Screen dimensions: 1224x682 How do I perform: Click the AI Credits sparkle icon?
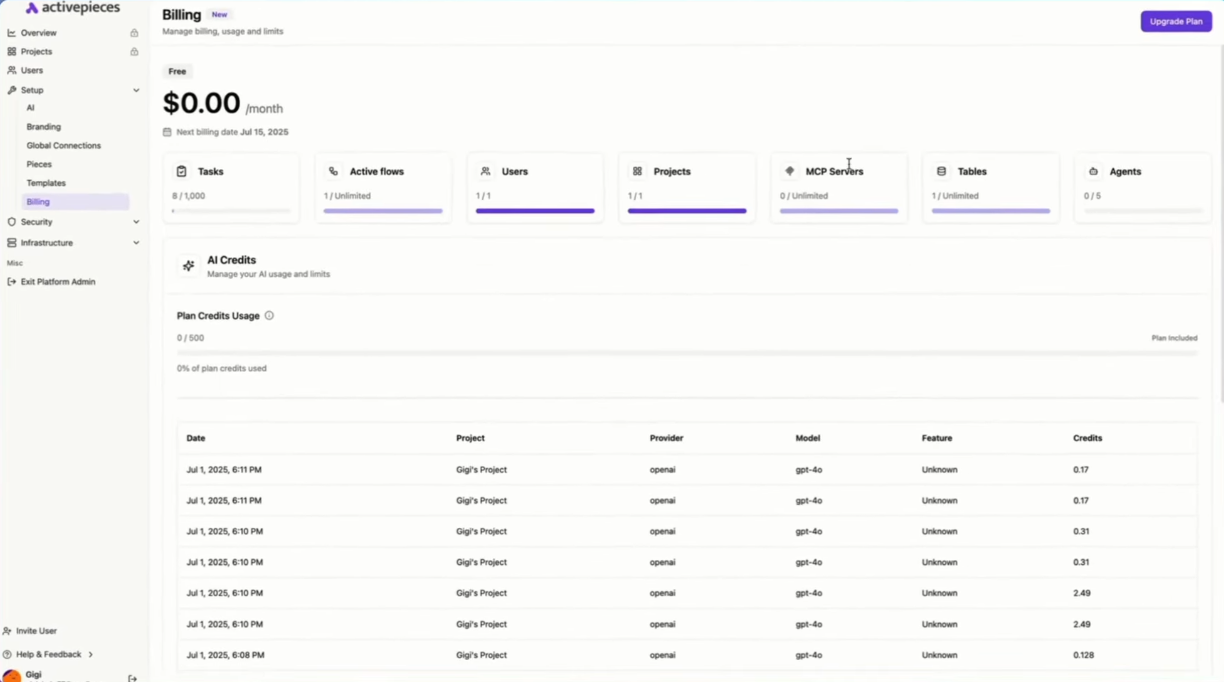[x=188, y=266]
